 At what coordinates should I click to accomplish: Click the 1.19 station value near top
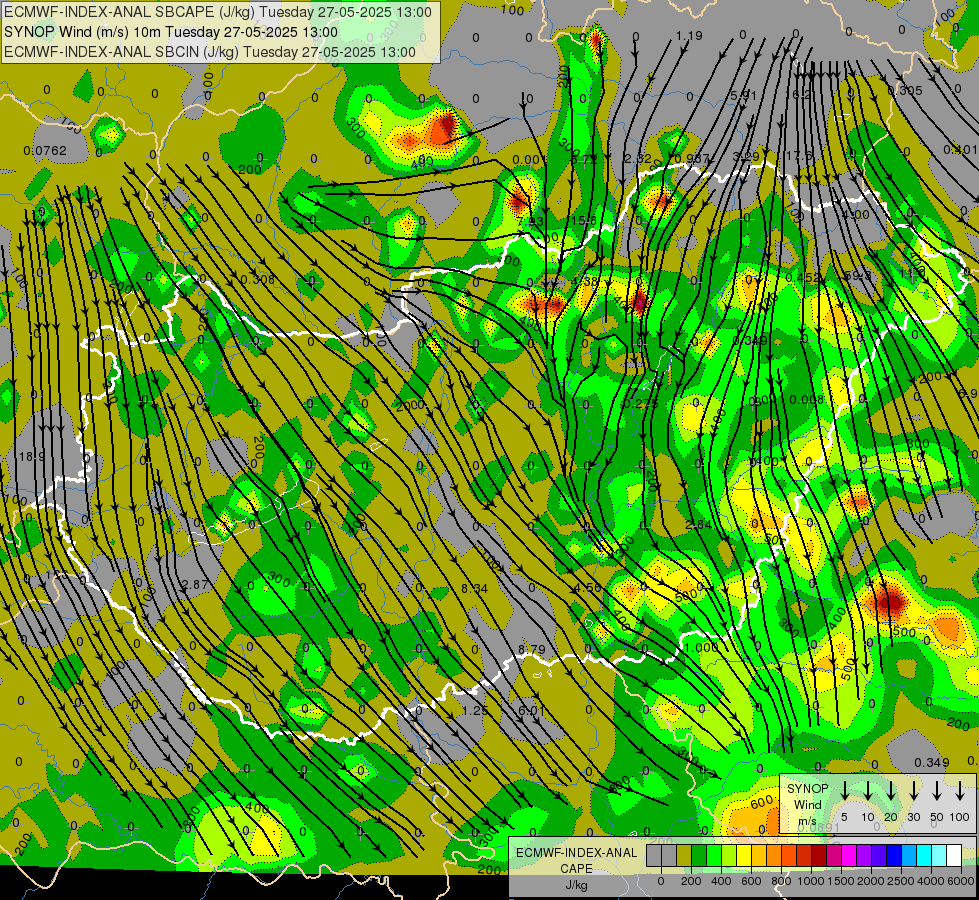(689, 36)
